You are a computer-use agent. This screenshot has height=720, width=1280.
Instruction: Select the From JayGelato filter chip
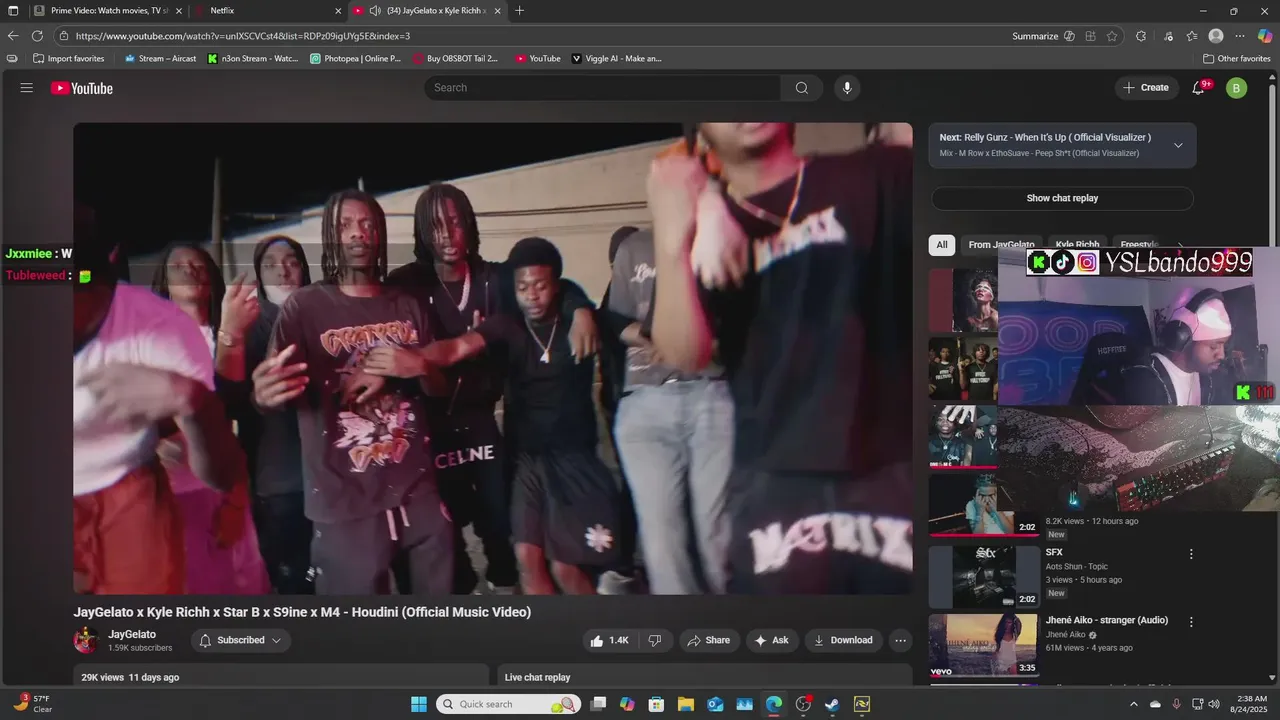(x=1001, y=245)
